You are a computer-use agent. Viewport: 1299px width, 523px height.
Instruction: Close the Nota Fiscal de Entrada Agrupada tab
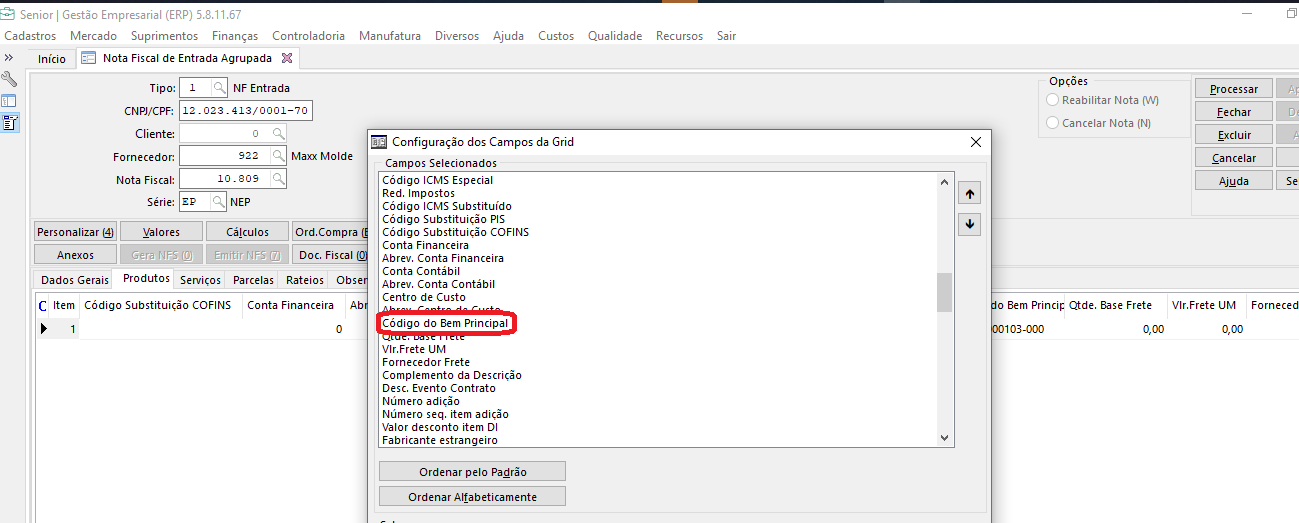287,58
